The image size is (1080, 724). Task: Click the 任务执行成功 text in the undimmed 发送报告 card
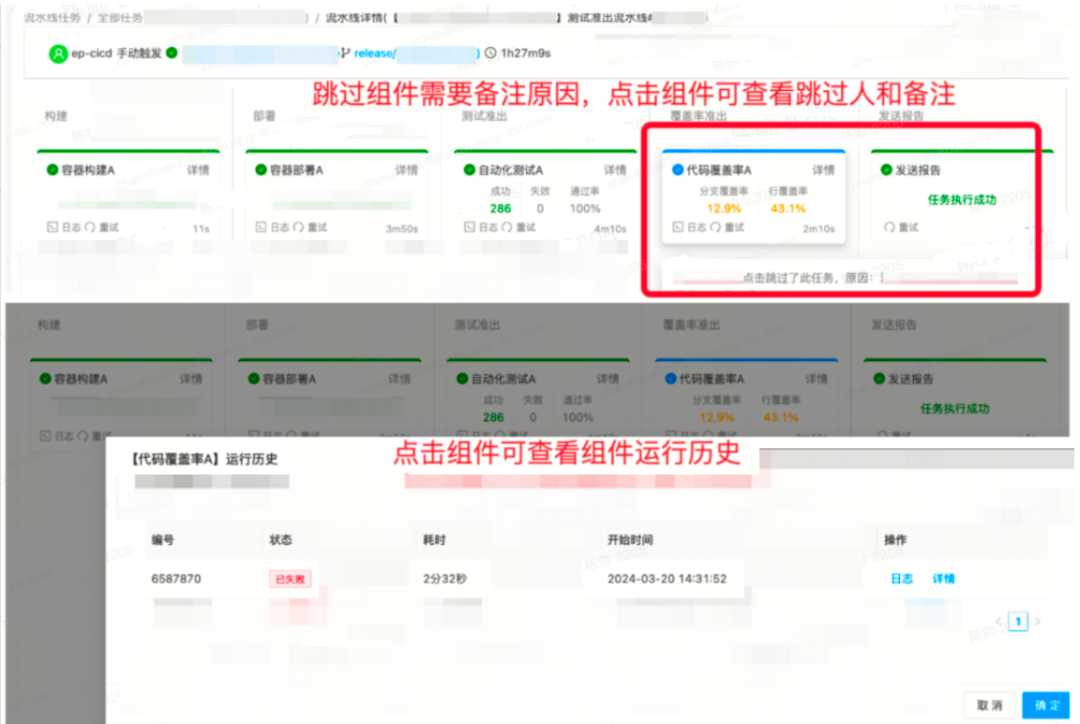tap(962, 200)
